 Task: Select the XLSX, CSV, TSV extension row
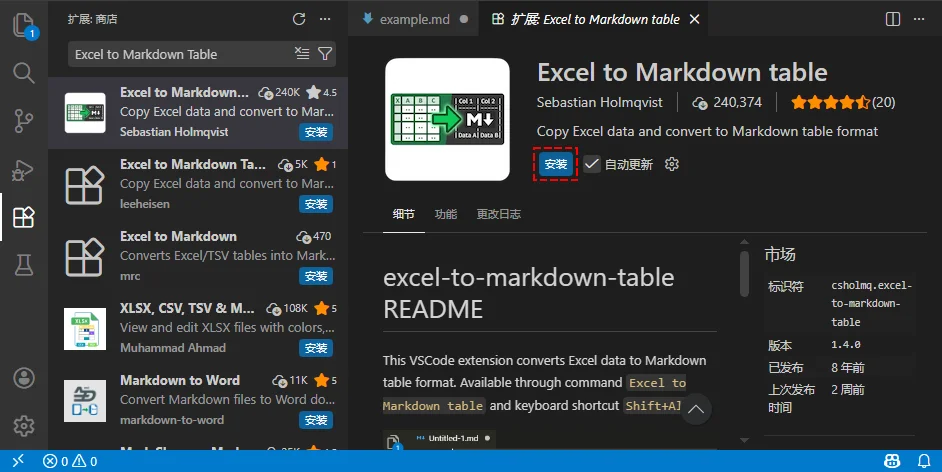198,328
